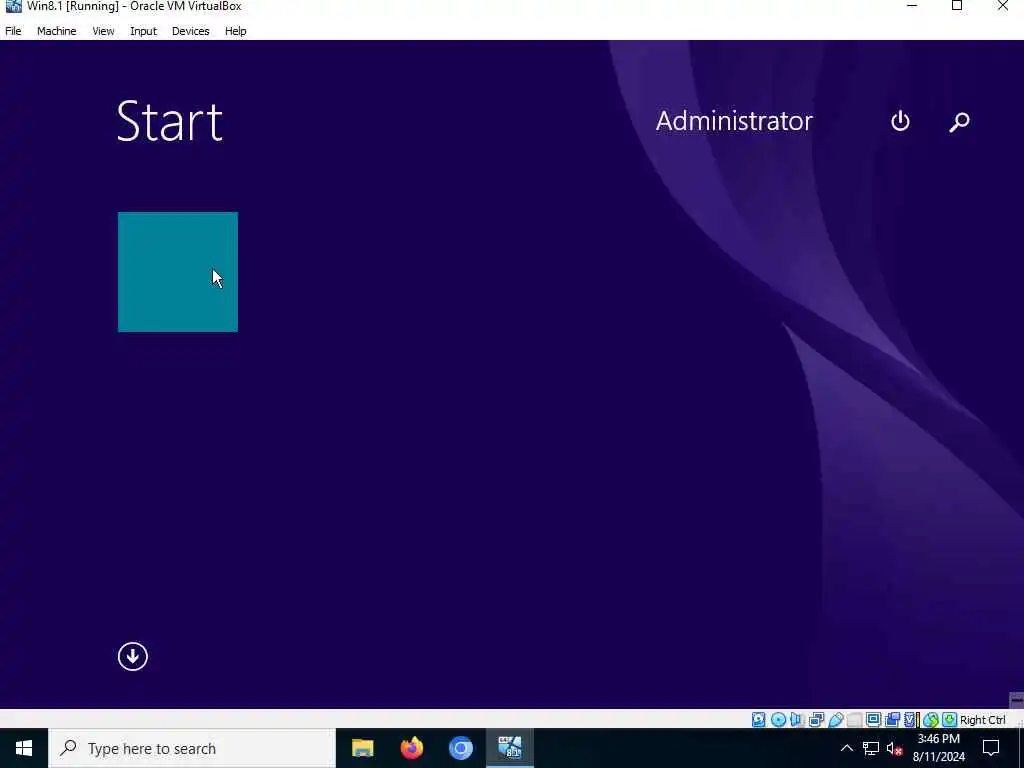Viewport: 1024px width, 768px height.
Task: Open the Machine menu
Action: point(56,31)
